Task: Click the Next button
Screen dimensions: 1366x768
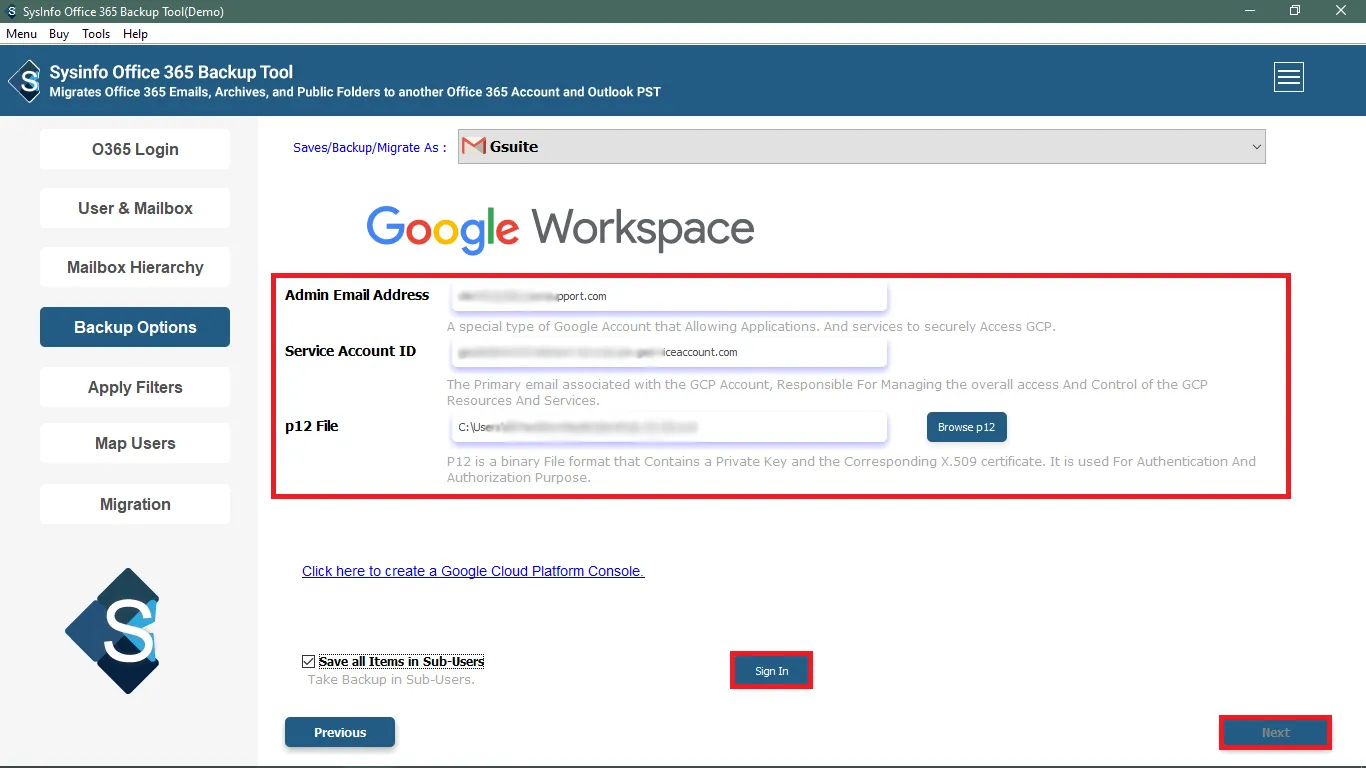Action: point(1275,732)
